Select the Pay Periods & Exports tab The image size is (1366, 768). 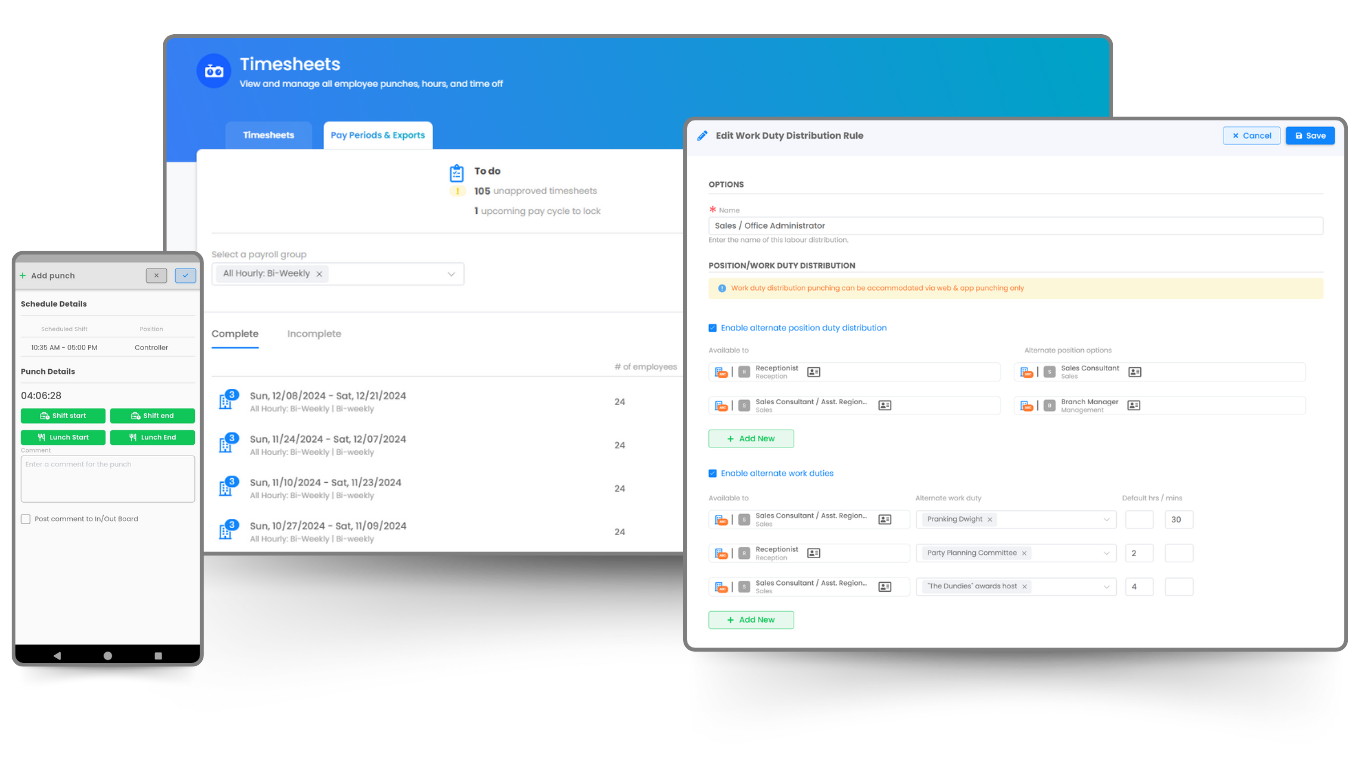pyautogui.click(x=378, y=135)
